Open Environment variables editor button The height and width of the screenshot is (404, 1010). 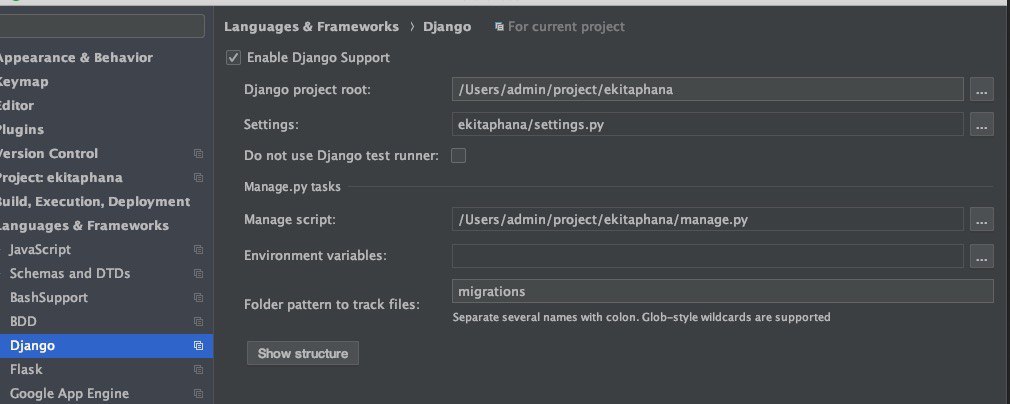pos(981,256)
